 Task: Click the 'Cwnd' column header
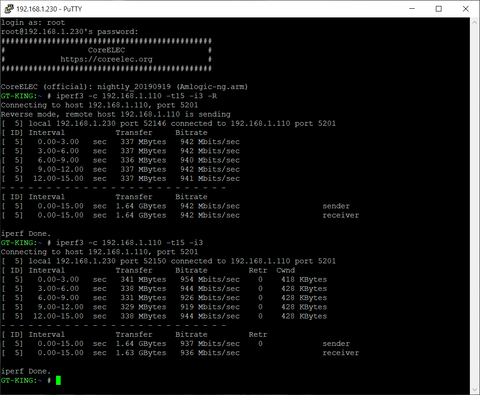tap(285, 270)
